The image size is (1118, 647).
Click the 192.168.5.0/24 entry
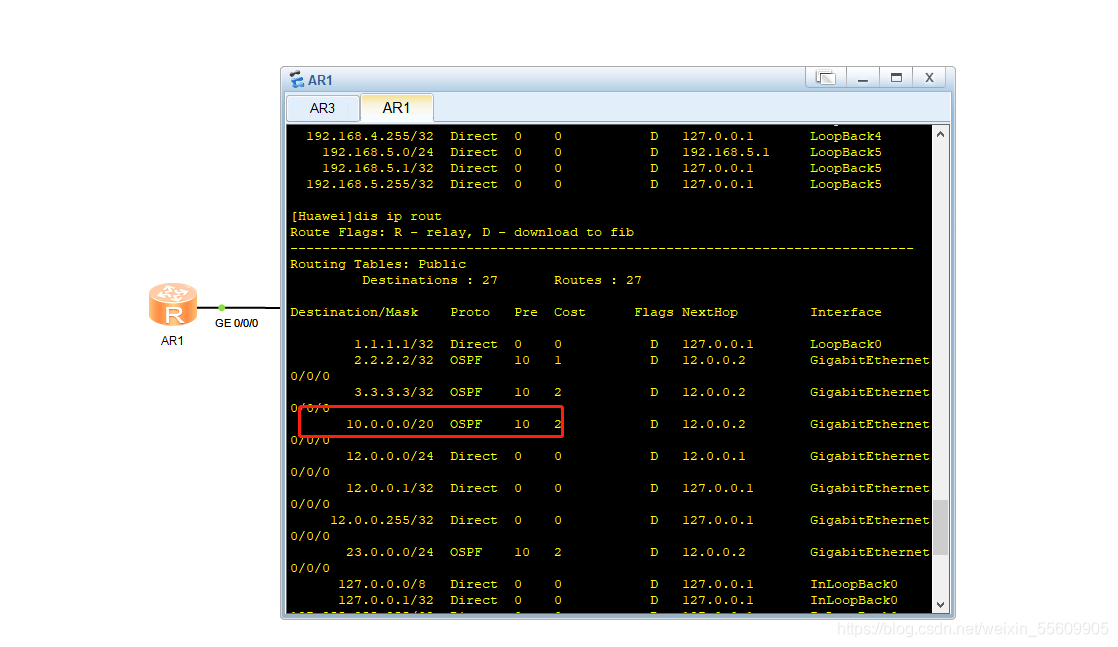(x=378, y=152)
